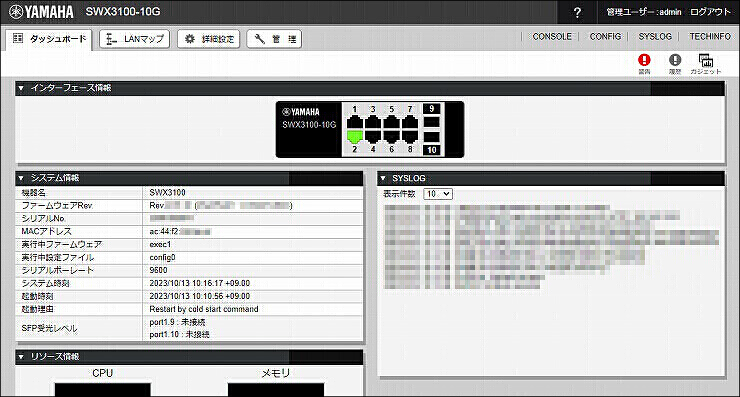Collapse the システム情報 panel
The width and height of the screenshot is (740, 397).
(21, 178)
